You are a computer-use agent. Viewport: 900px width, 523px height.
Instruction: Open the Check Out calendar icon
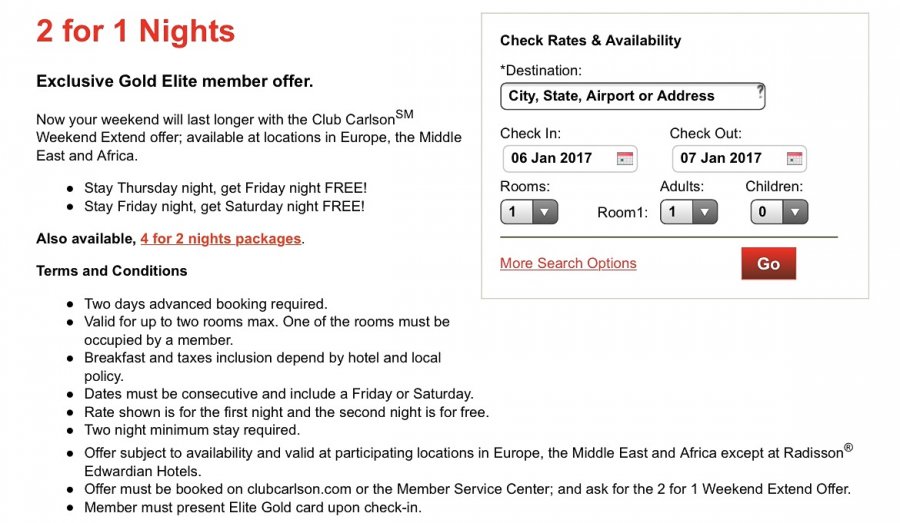coord(794,158)
